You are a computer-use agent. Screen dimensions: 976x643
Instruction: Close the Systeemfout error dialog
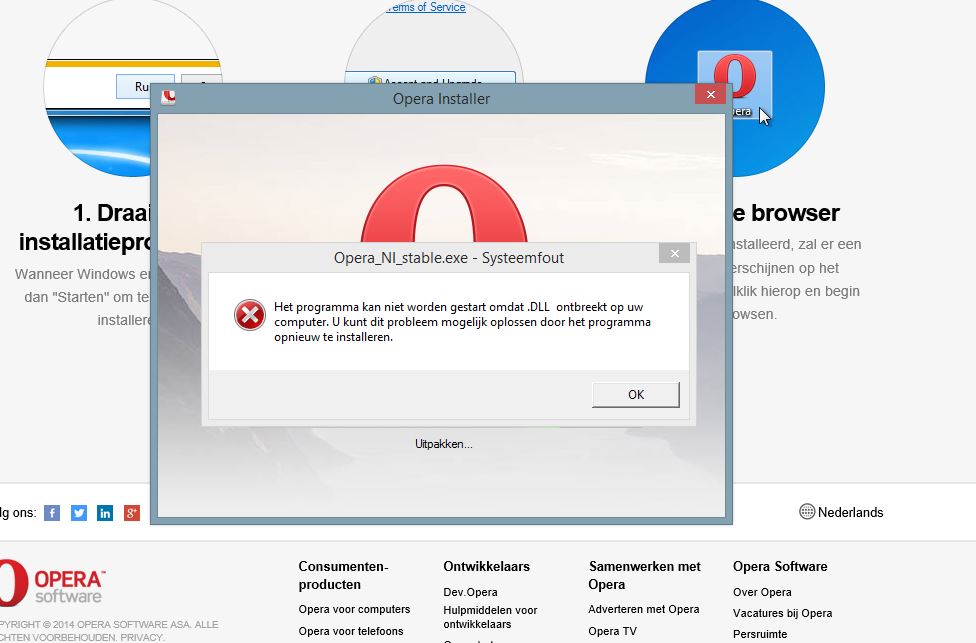(x=674, y=253)
